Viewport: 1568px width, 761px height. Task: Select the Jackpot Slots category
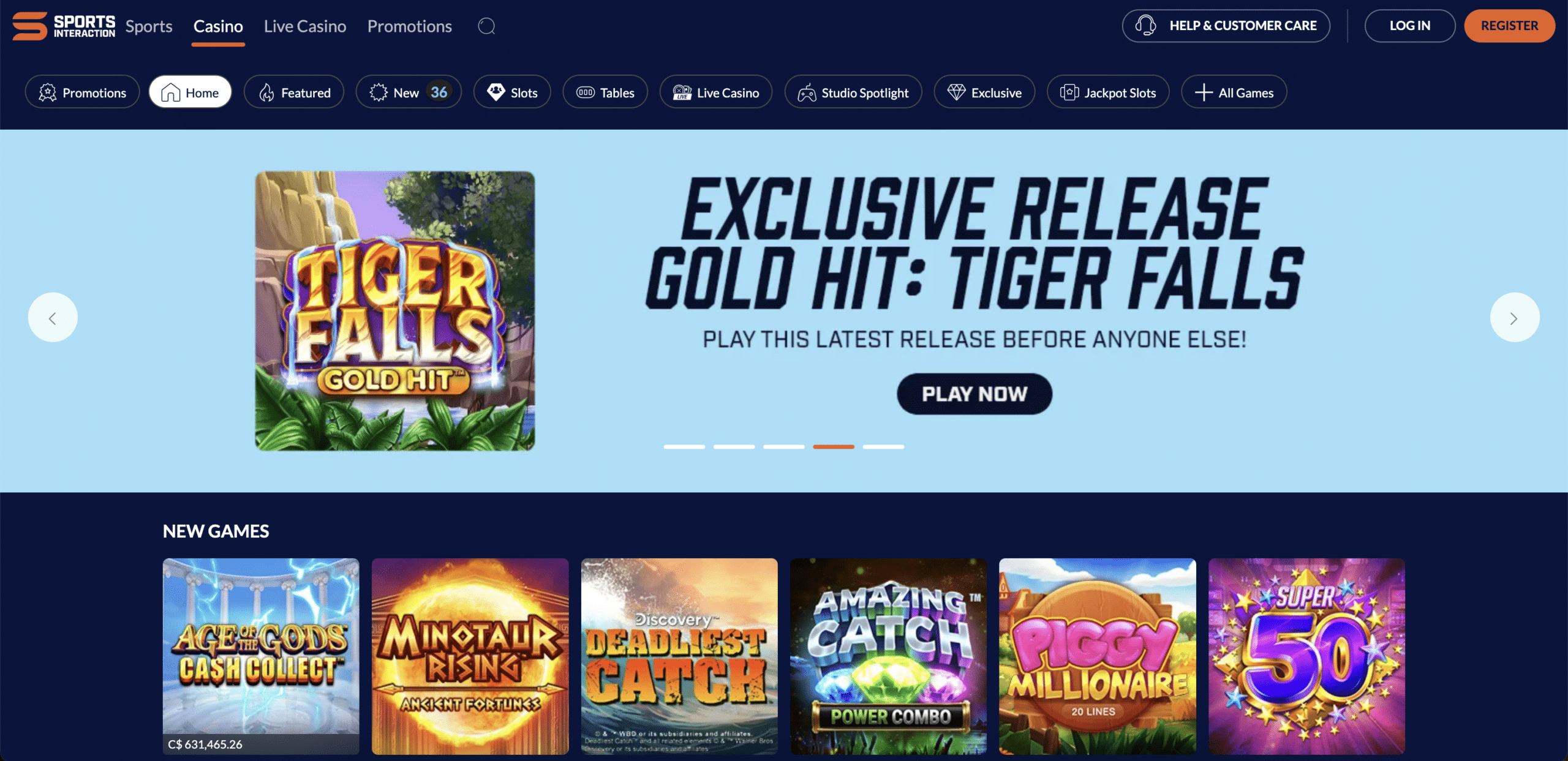(x=1108, y=92)
